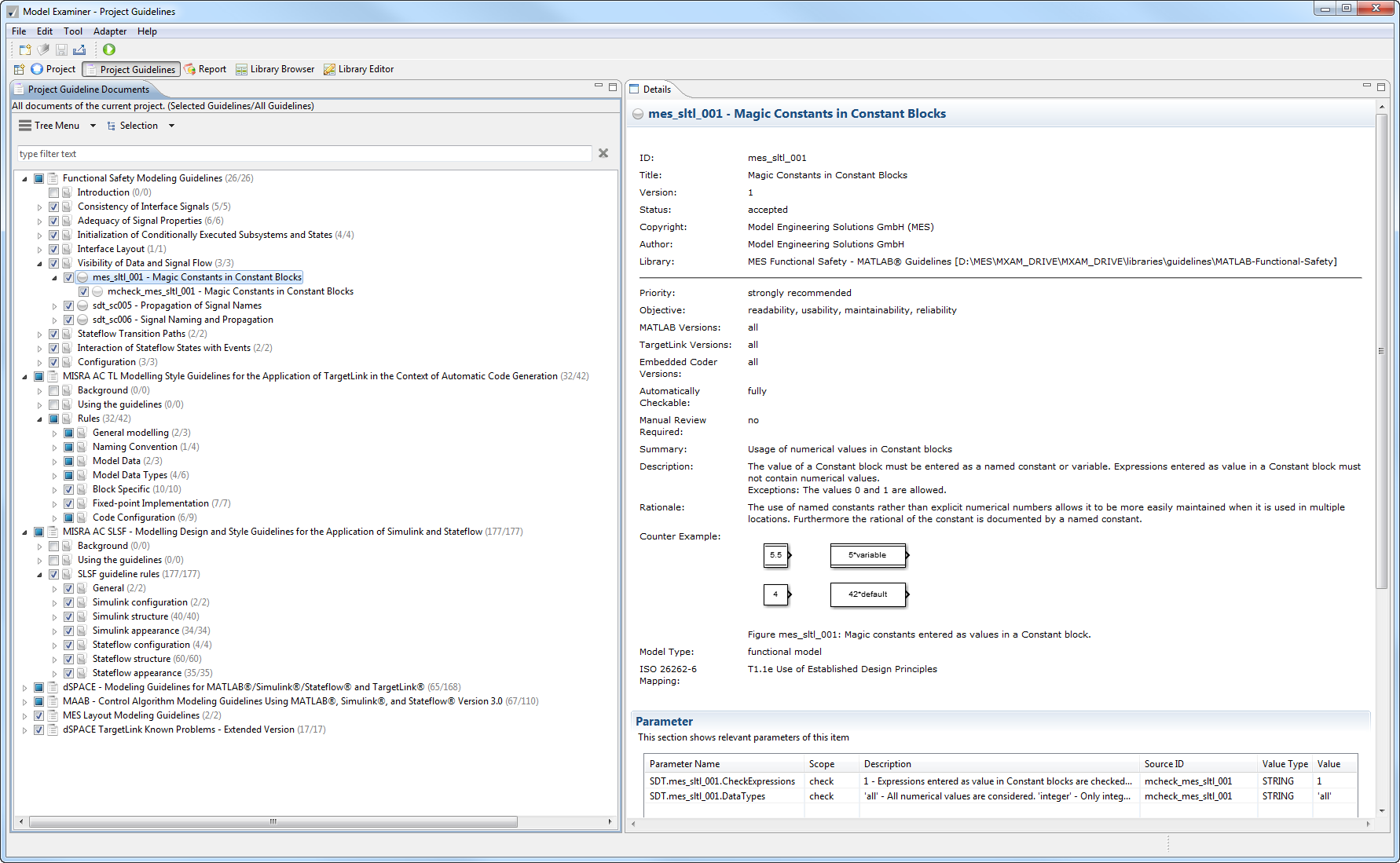The width and height of the screenshot is (1400, 863).
Task: Open the Selection dropdown button
Action: click(x=171, y=126)
